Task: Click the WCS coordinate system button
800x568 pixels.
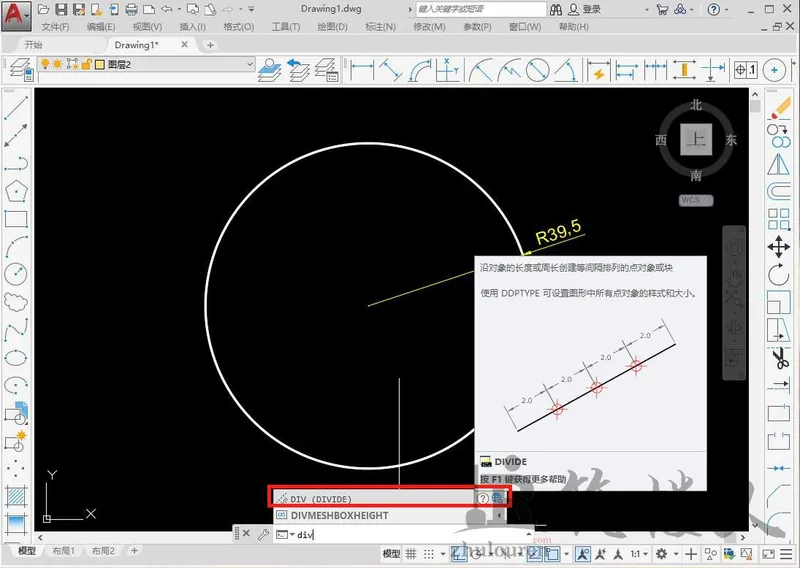Action: point(696,200)
